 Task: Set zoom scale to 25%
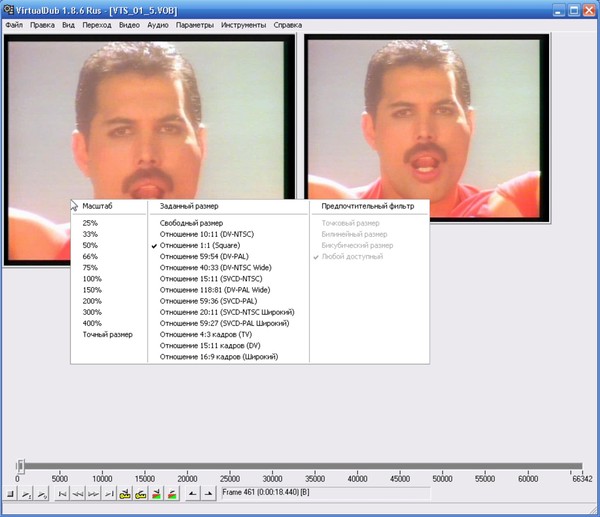click(x=90, y=223)
